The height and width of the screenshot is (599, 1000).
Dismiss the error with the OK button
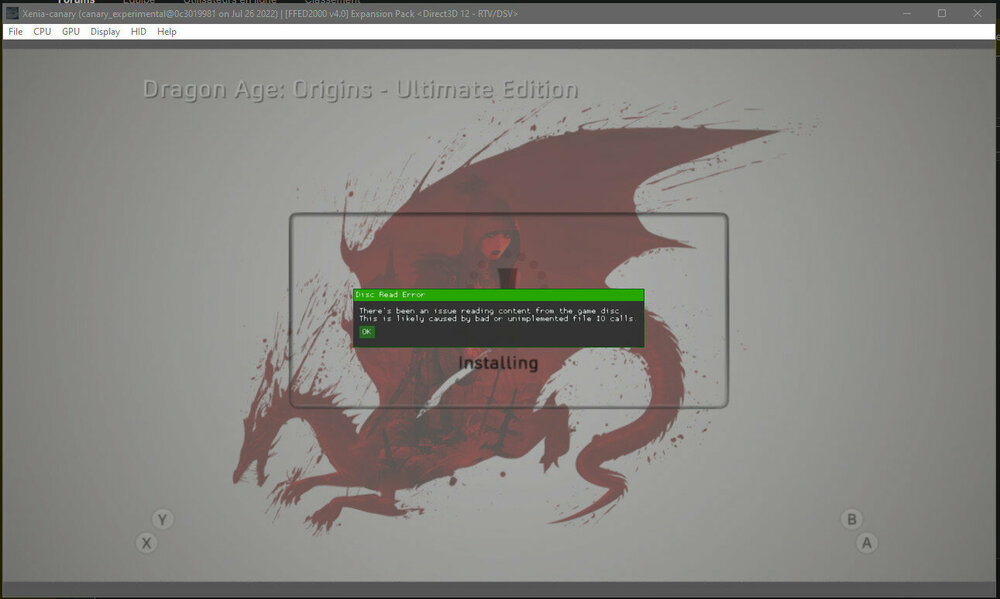tap(366, 332)
